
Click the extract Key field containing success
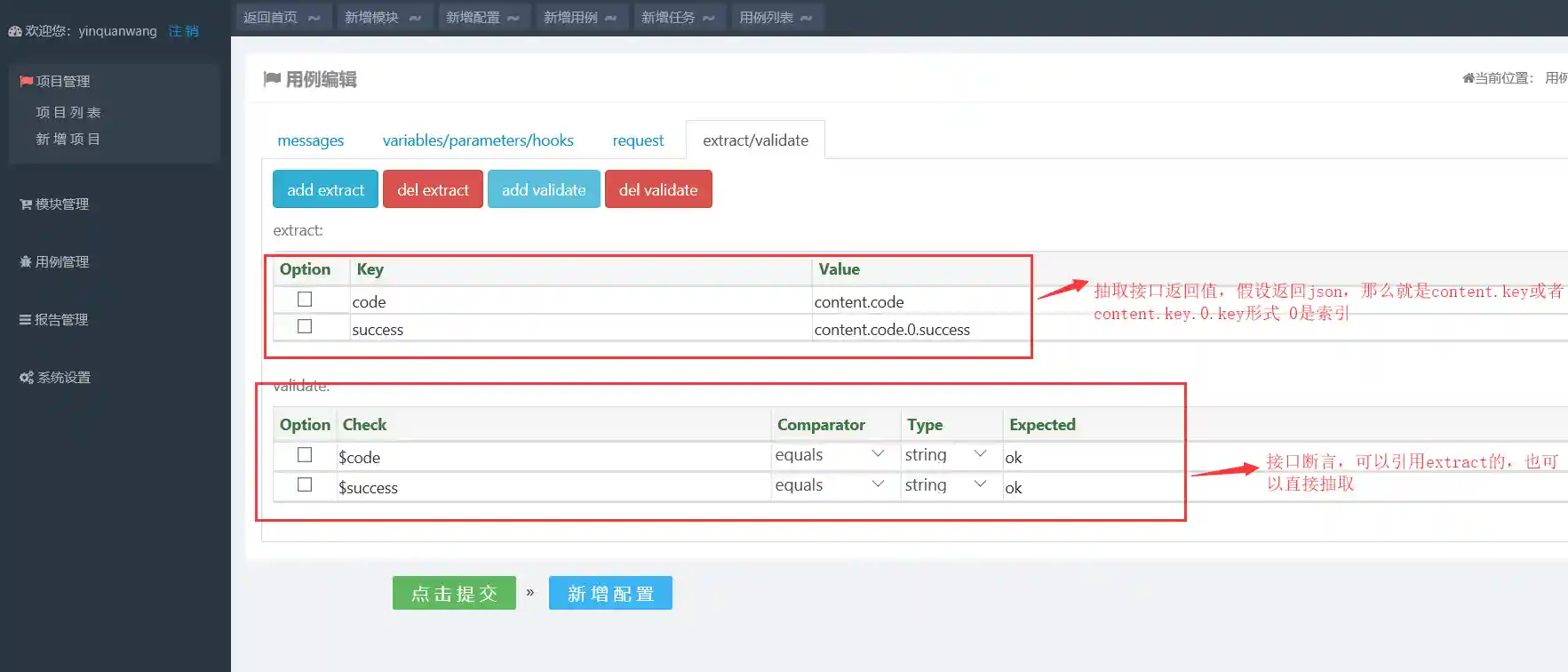(x=581, y=329)
